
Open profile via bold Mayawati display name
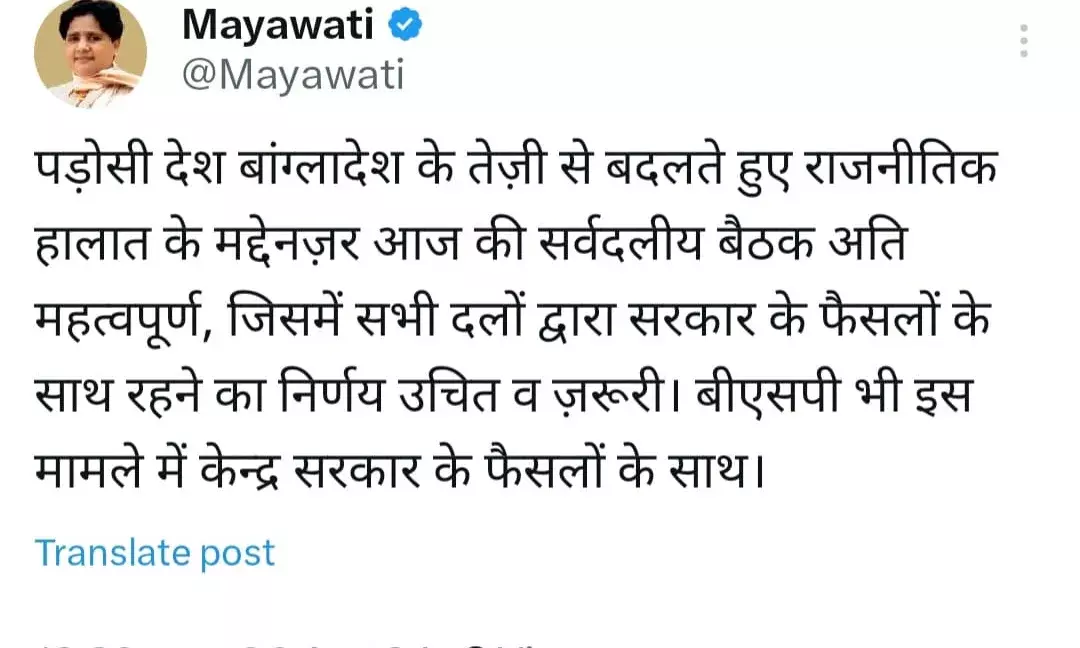tap(278, 25)
